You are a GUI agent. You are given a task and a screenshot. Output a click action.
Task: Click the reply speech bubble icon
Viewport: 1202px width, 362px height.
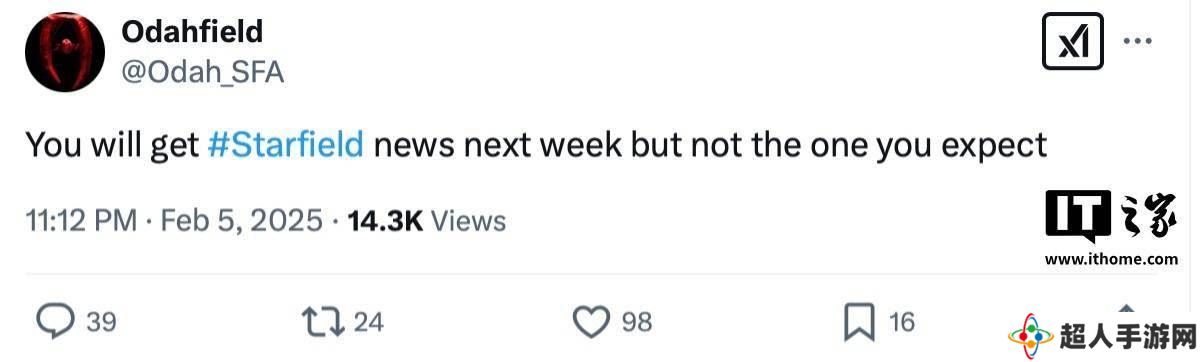[56, 321]
